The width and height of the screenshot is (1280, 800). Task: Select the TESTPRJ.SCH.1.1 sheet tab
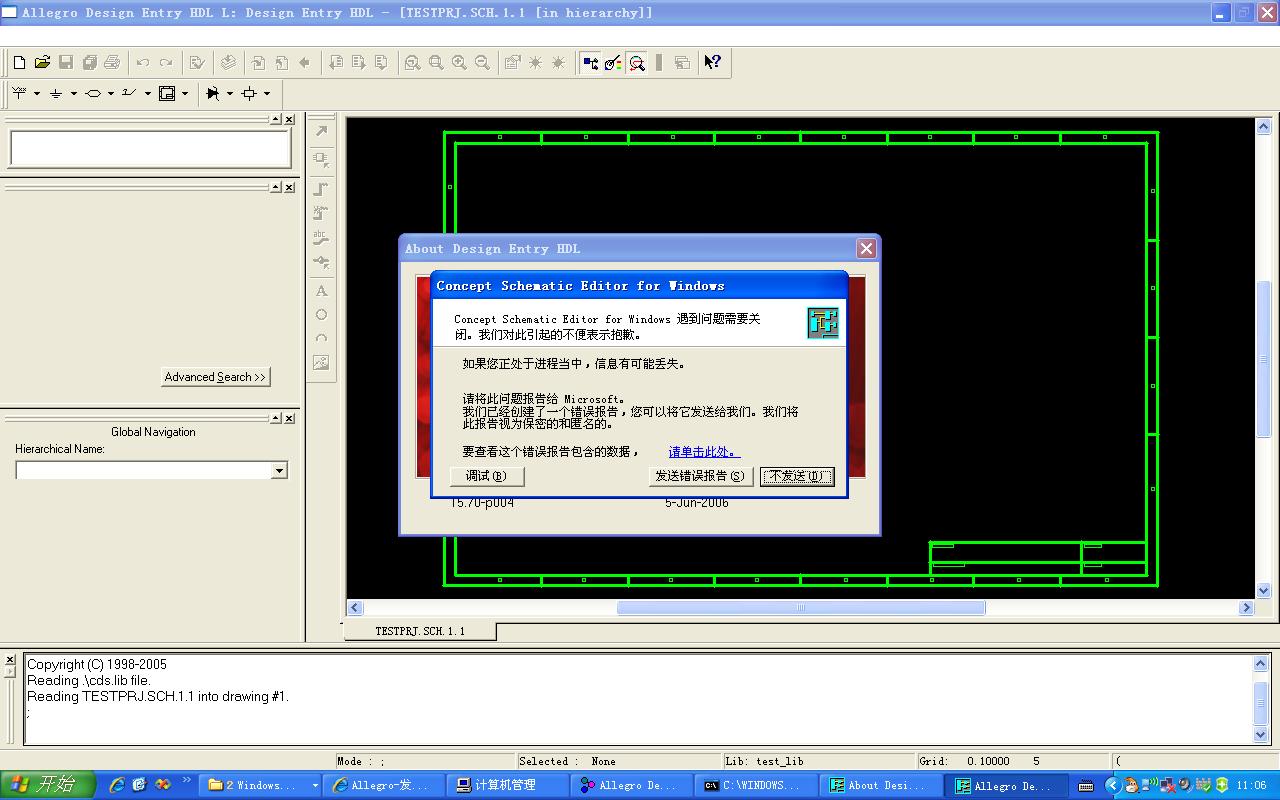420,631
